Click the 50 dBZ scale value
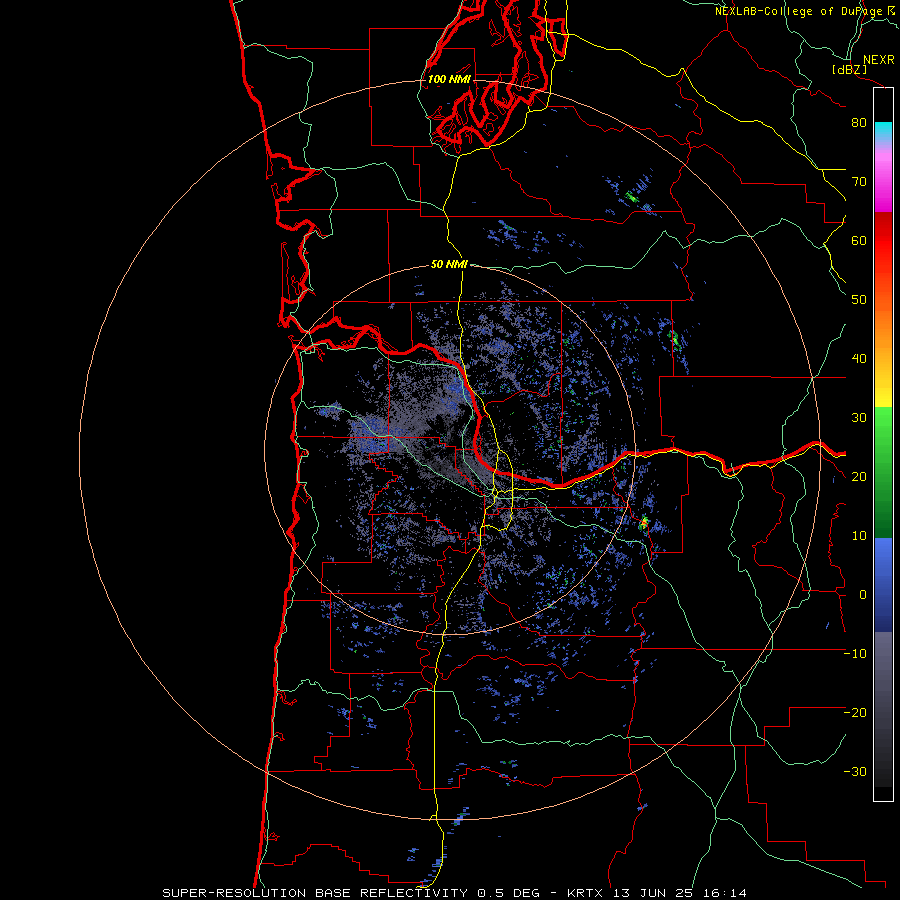 coord(859,300)
